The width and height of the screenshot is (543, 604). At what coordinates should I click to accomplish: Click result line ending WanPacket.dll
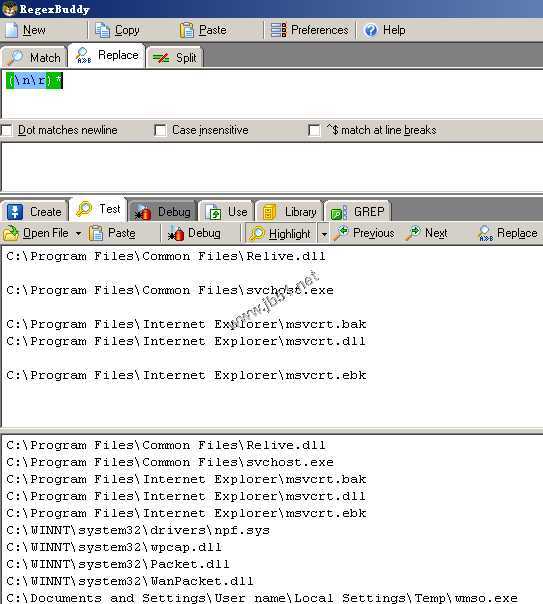pyautogui.click(x=130, y=581)
